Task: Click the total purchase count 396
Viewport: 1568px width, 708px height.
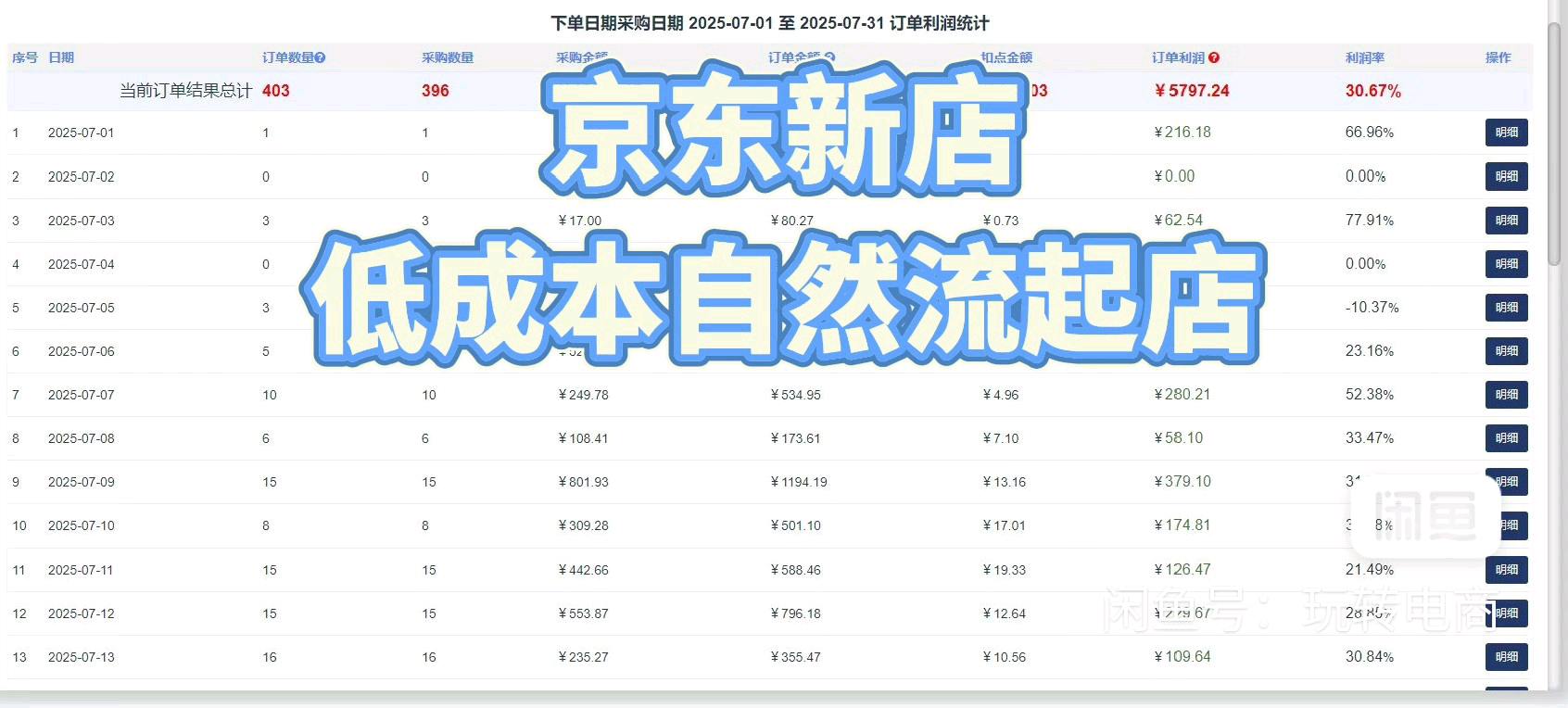Action: coord(436,91)
